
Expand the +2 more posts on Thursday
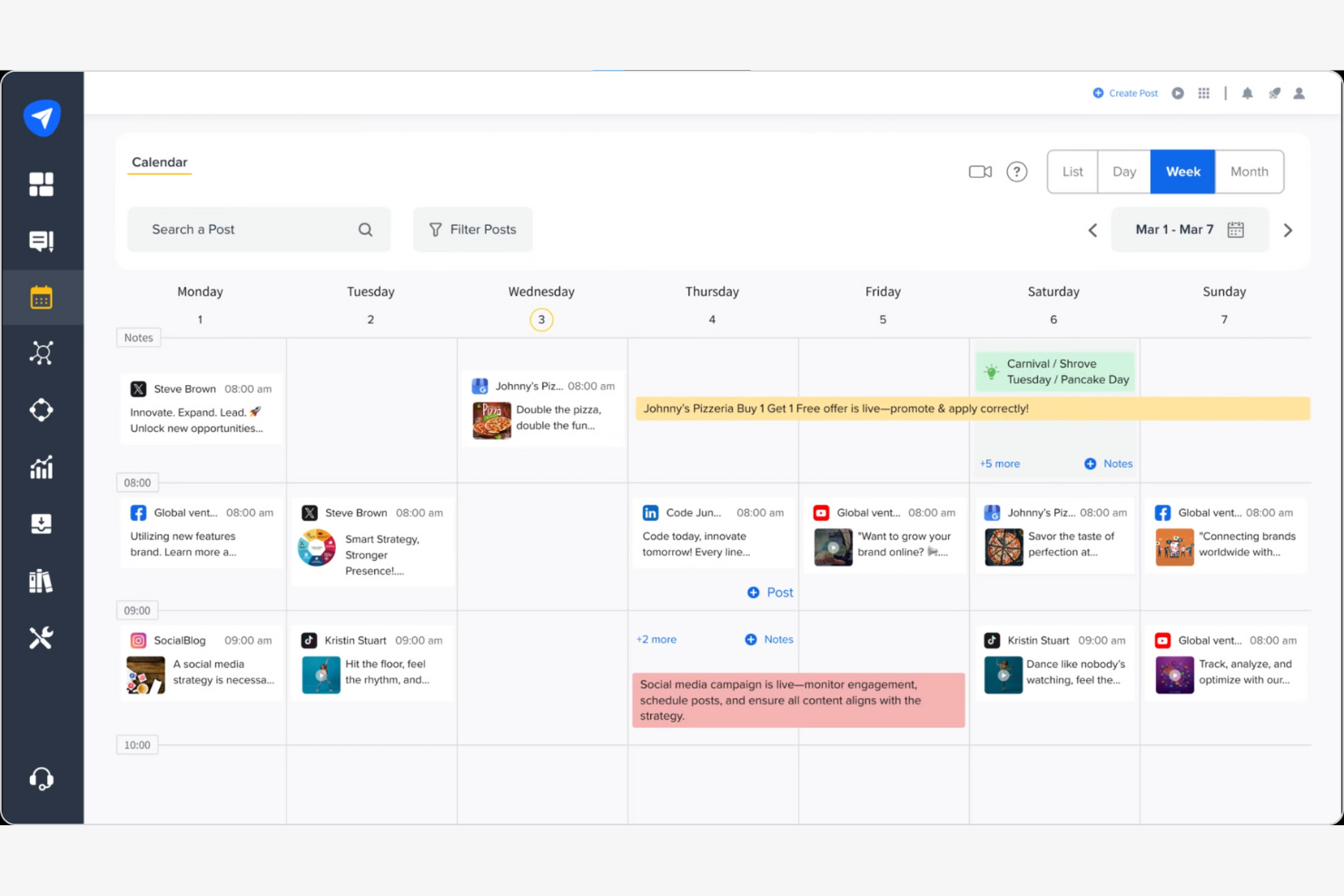pyautogui.click(x=656, y=639)
